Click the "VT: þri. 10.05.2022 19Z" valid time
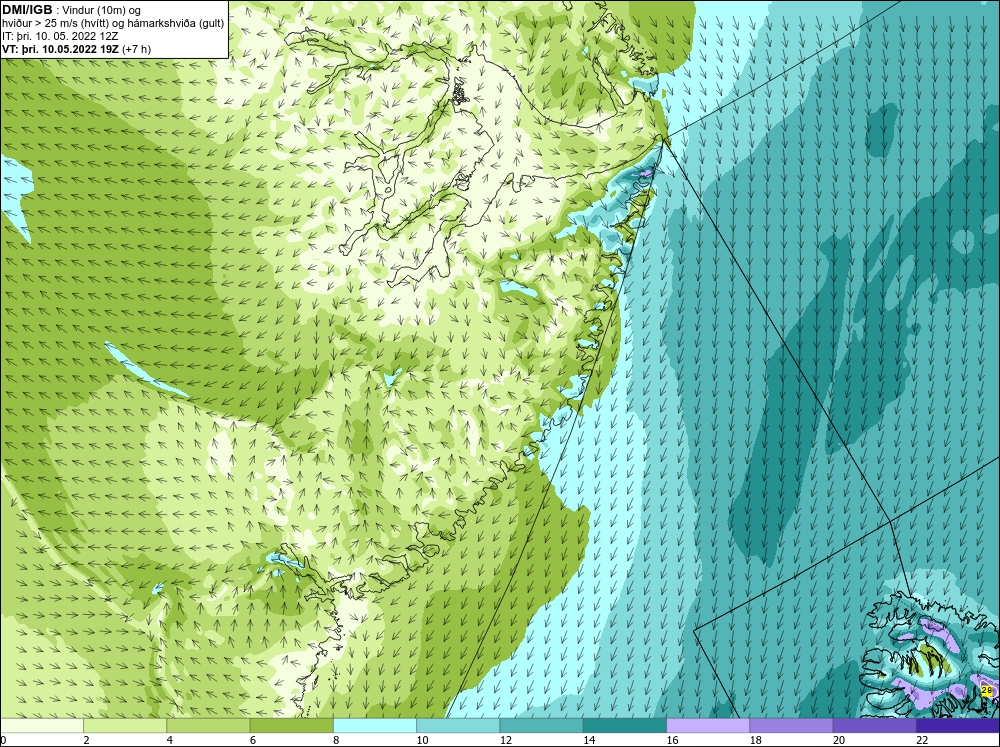This screenshot has height=747, width=1000. pyautogui.click(x=61, y=49)
